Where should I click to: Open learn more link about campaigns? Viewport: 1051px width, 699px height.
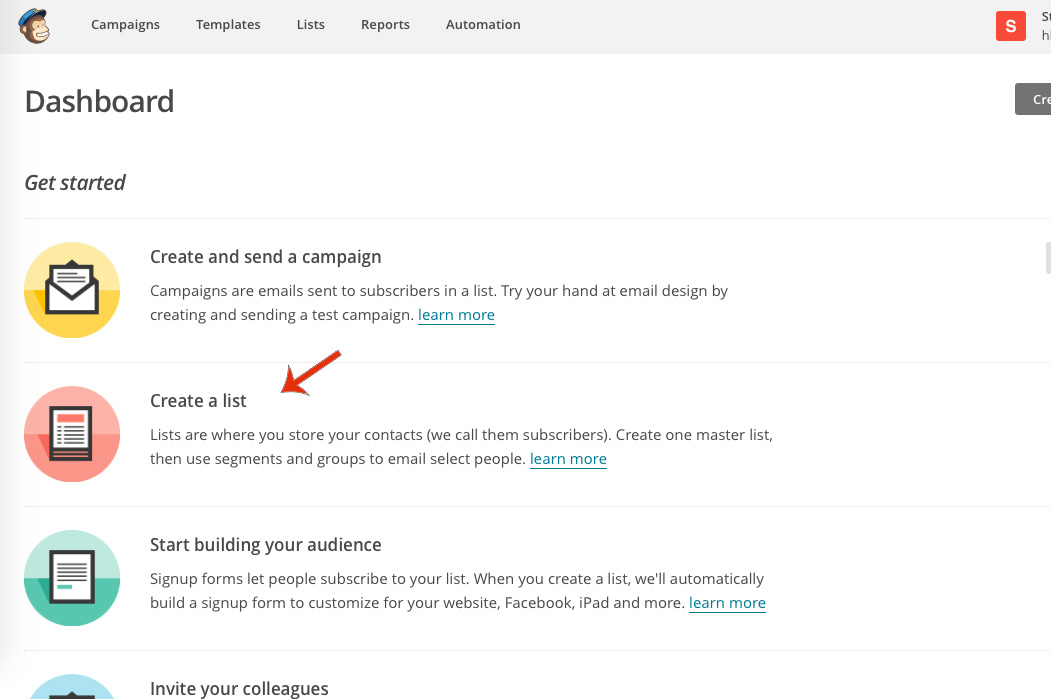(456, 315)
